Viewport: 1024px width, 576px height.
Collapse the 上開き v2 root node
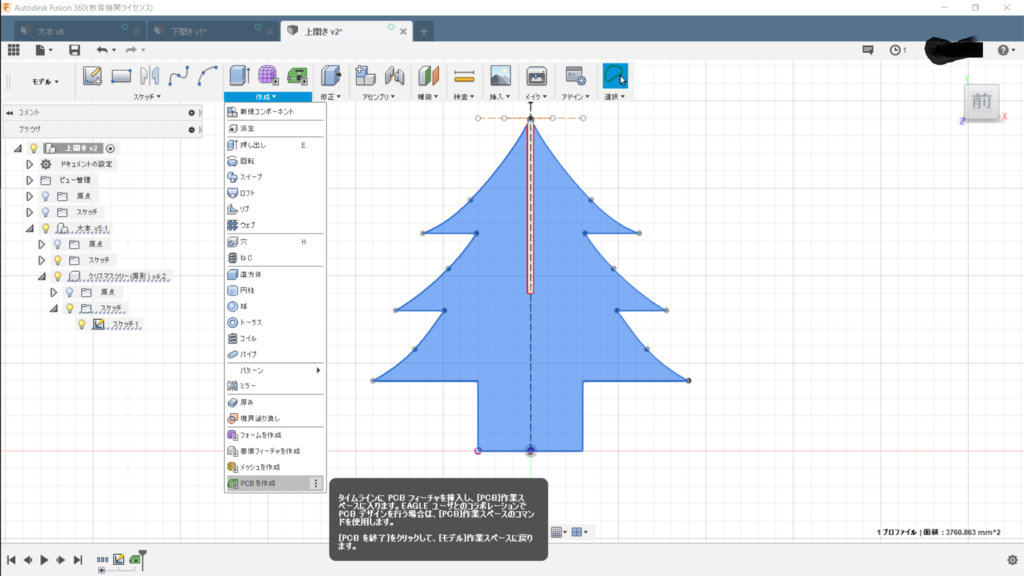18,148
